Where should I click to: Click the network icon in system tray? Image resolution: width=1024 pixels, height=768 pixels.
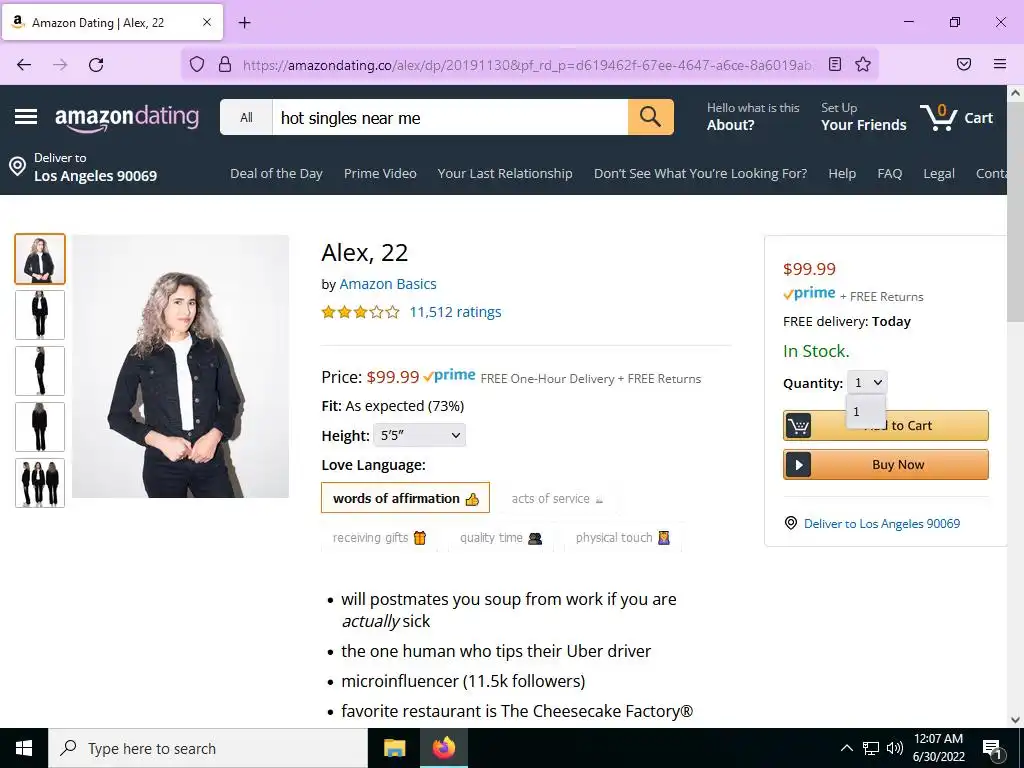(871, 748)
